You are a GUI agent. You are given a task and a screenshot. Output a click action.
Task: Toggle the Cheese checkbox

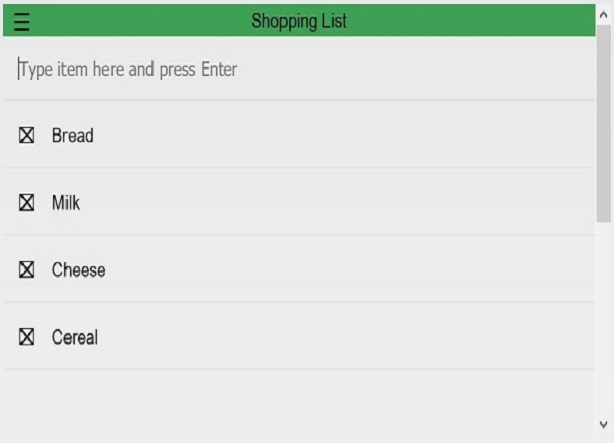27,270
